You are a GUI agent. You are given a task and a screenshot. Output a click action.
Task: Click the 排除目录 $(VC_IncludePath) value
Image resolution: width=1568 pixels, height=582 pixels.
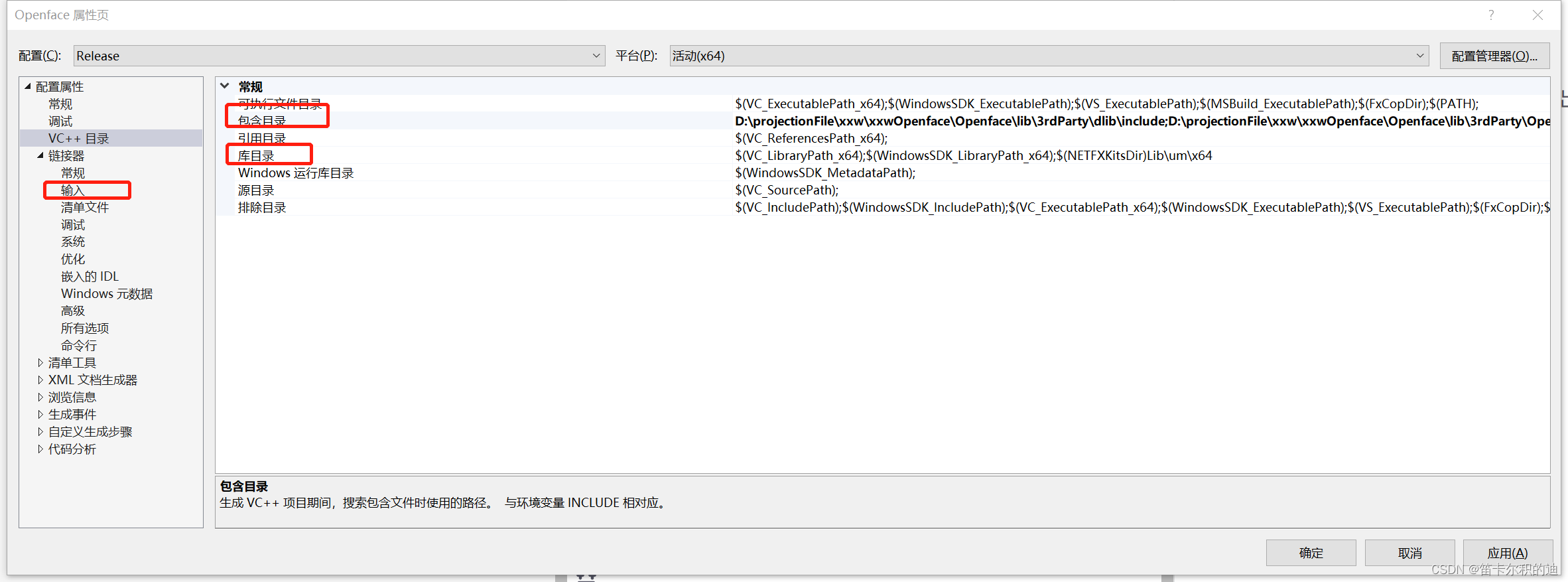[x=1142, y=207]
